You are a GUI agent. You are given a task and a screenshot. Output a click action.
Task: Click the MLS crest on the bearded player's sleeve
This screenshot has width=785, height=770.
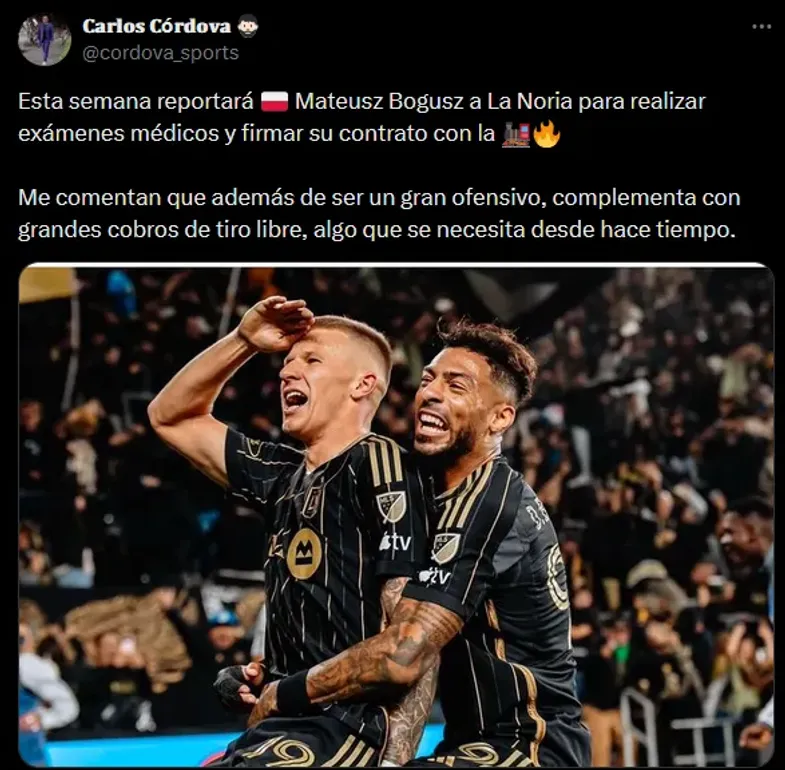(x=445, y=548)
